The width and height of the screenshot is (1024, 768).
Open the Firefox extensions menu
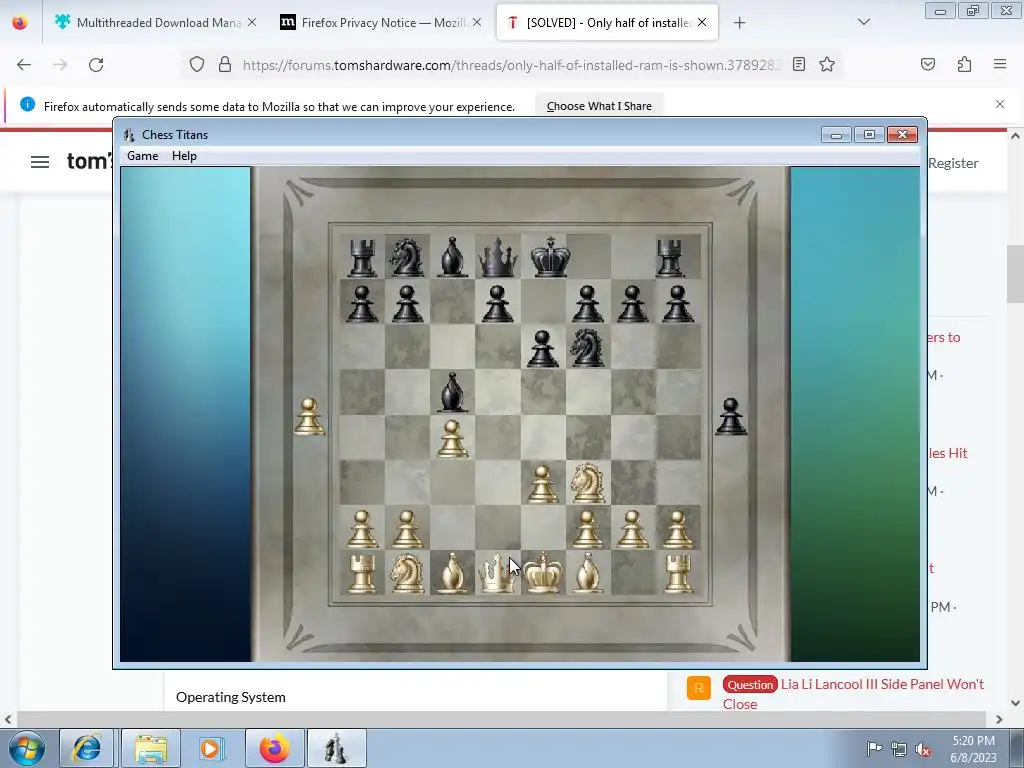point(964,64)
